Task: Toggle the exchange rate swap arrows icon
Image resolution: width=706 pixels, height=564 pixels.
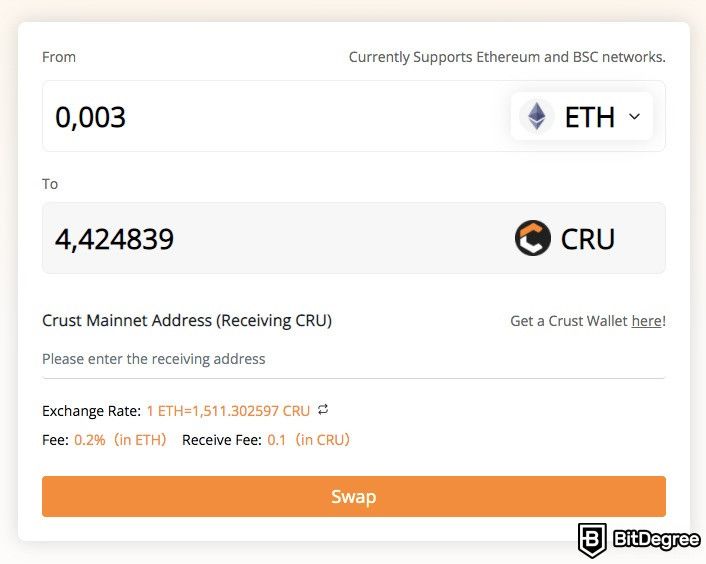Action: (x=323, y=410)
